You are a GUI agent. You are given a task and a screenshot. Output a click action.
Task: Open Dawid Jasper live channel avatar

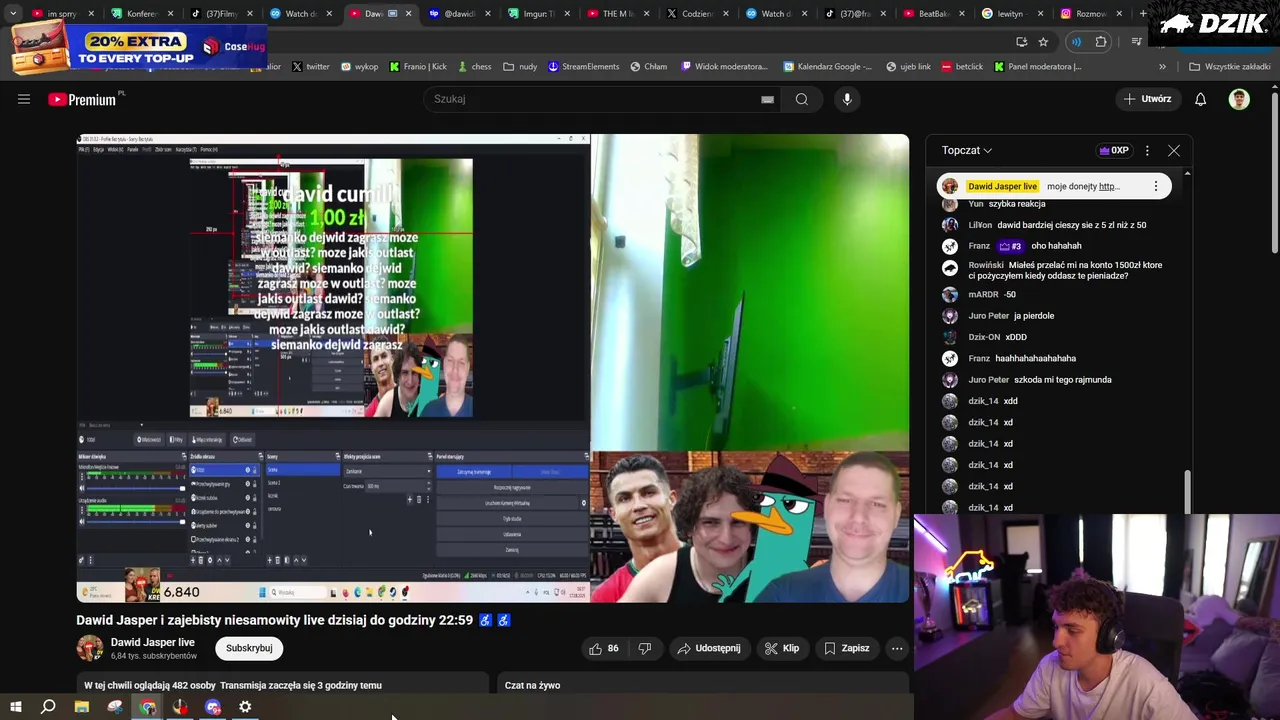(90, 648)
